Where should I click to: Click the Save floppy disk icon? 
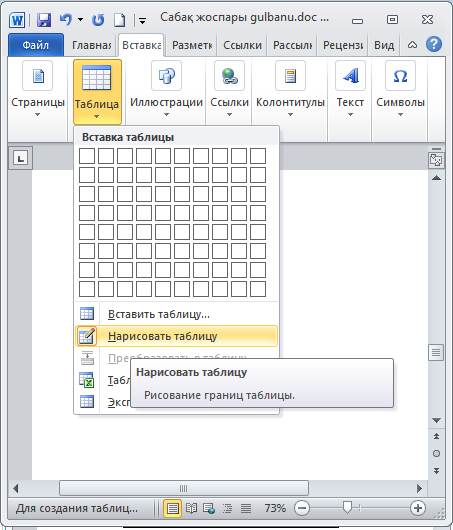click(44, 20)
